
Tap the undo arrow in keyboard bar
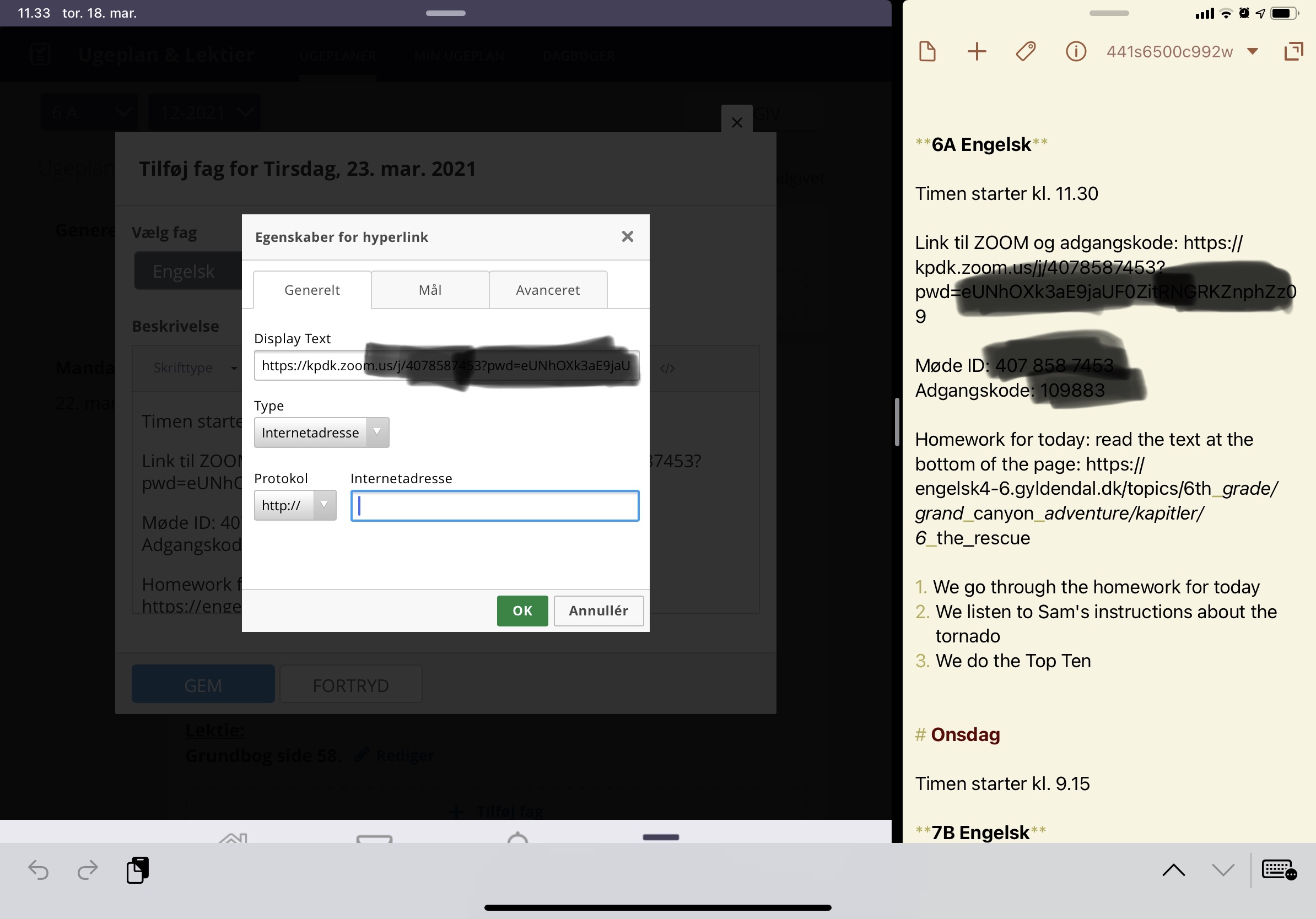tap(39, 871)
